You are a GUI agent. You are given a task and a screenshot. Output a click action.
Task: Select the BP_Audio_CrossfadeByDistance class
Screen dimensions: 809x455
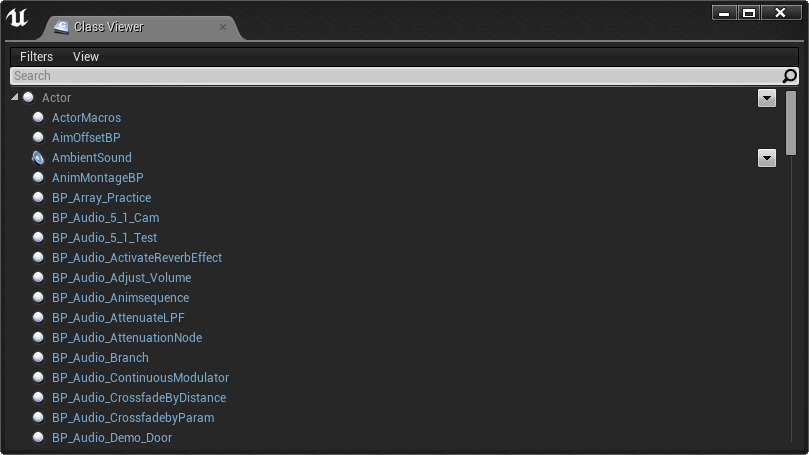[x=139, y=398]
